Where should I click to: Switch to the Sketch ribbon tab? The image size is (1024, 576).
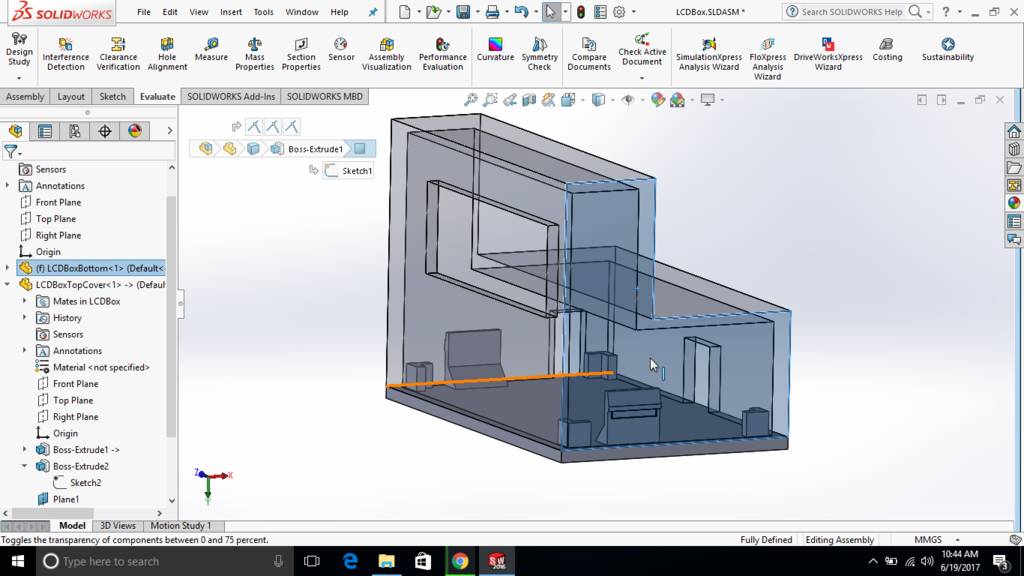click(112, 97)
